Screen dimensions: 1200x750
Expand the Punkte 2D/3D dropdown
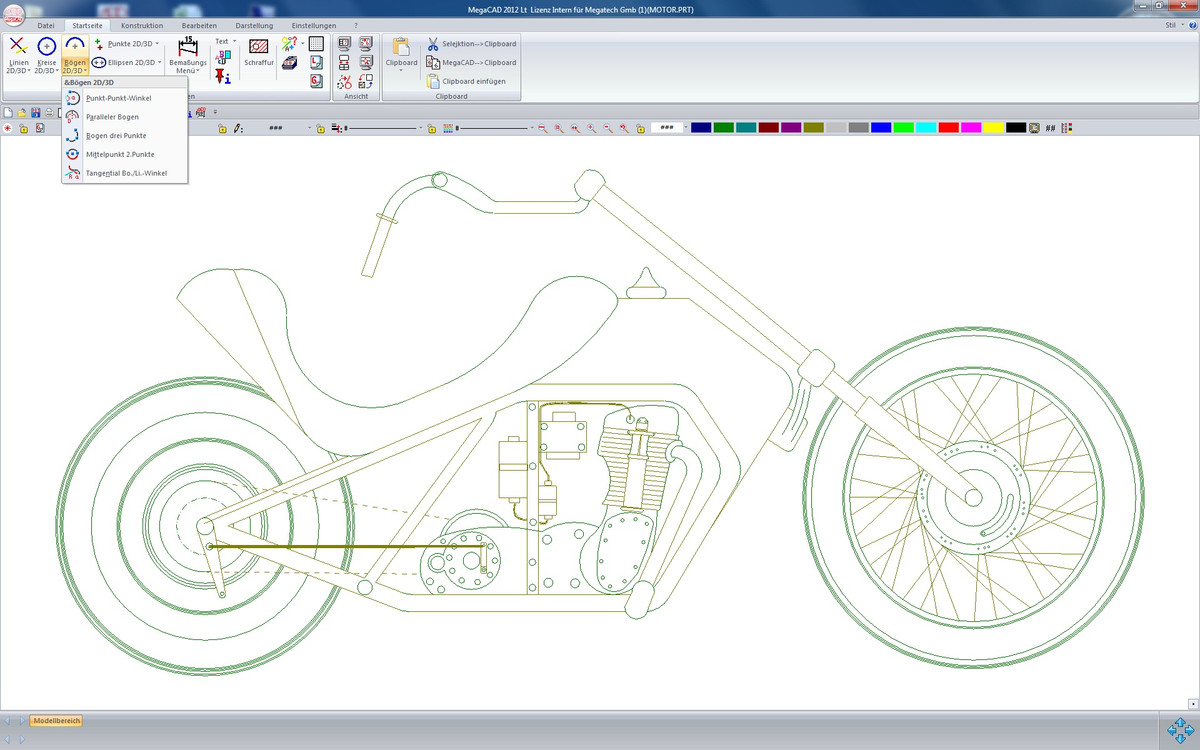tap(159, 44)
